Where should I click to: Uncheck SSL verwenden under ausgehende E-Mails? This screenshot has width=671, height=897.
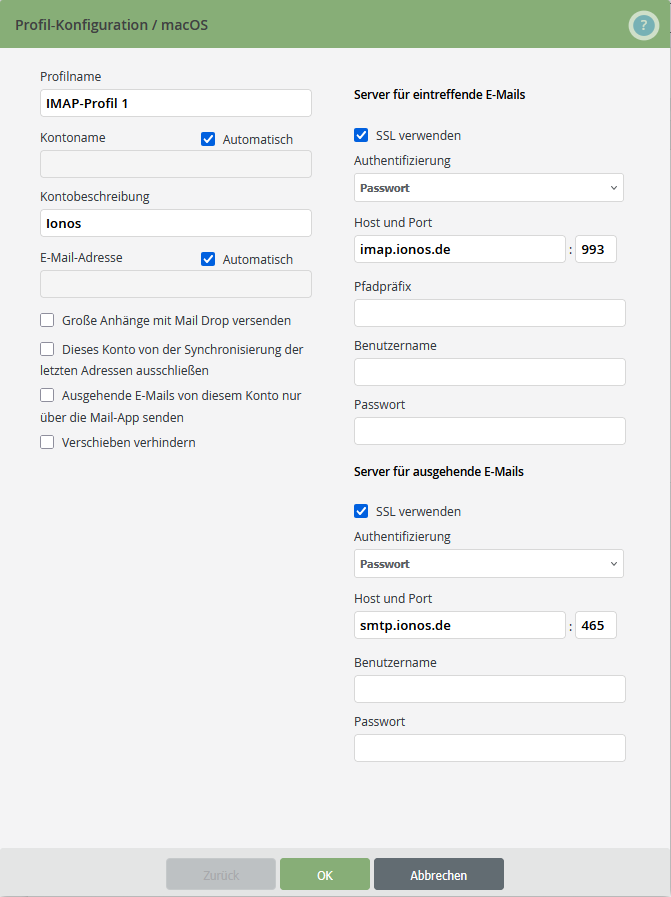point(361,511)
